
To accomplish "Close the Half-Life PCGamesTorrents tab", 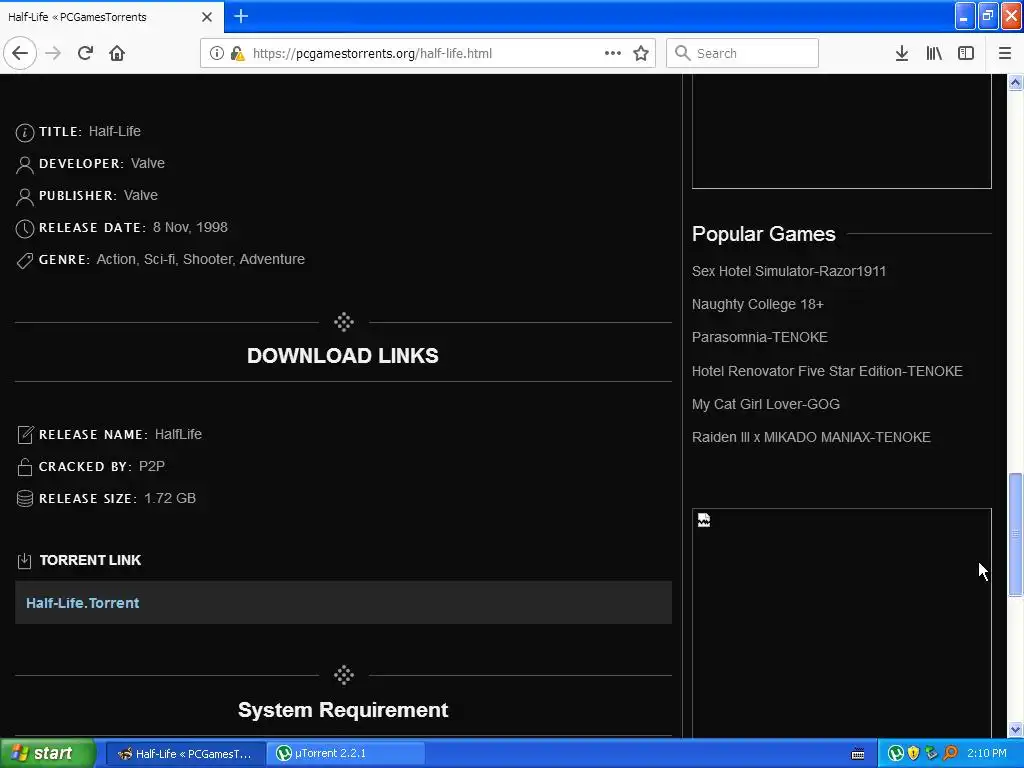I will click(x=206, y=17).
